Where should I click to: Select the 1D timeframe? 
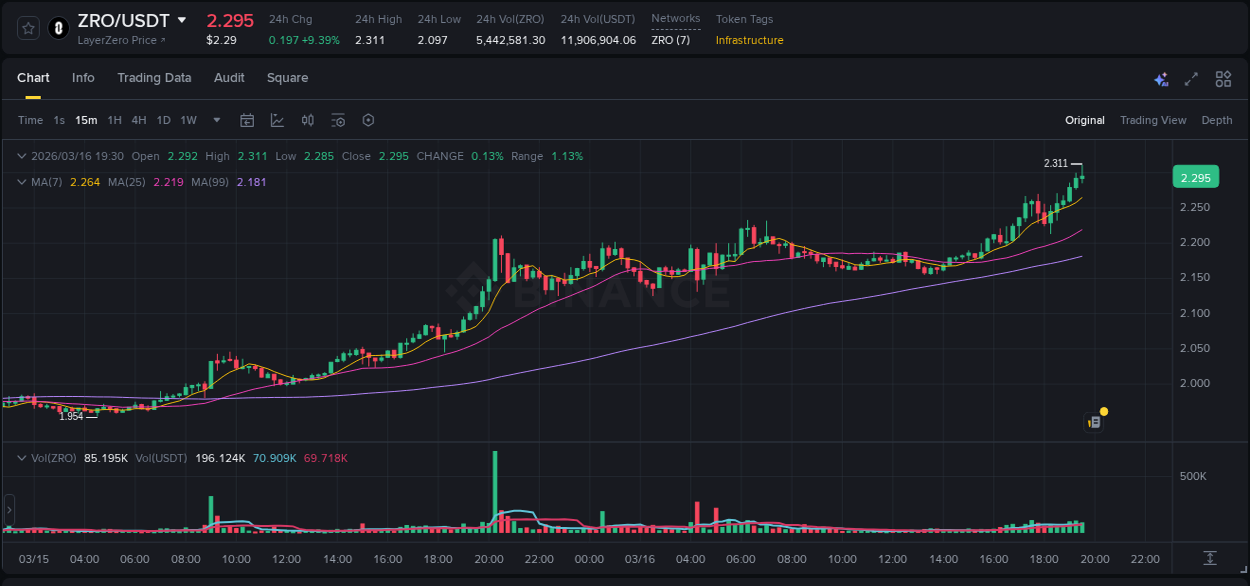[163, 120]
